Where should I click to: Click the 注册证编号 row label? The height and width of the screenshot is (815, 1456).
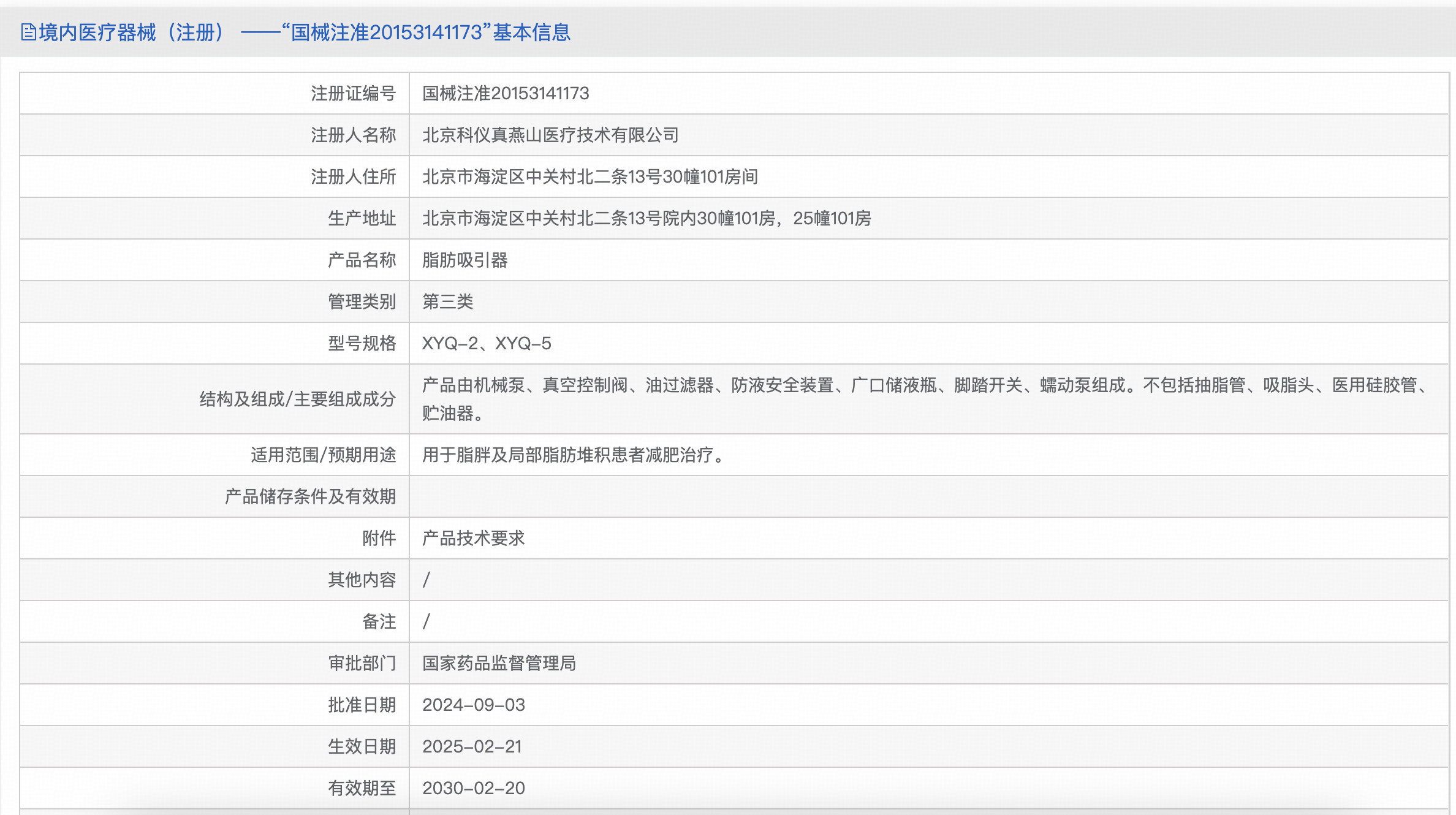(x=353, y=93)
